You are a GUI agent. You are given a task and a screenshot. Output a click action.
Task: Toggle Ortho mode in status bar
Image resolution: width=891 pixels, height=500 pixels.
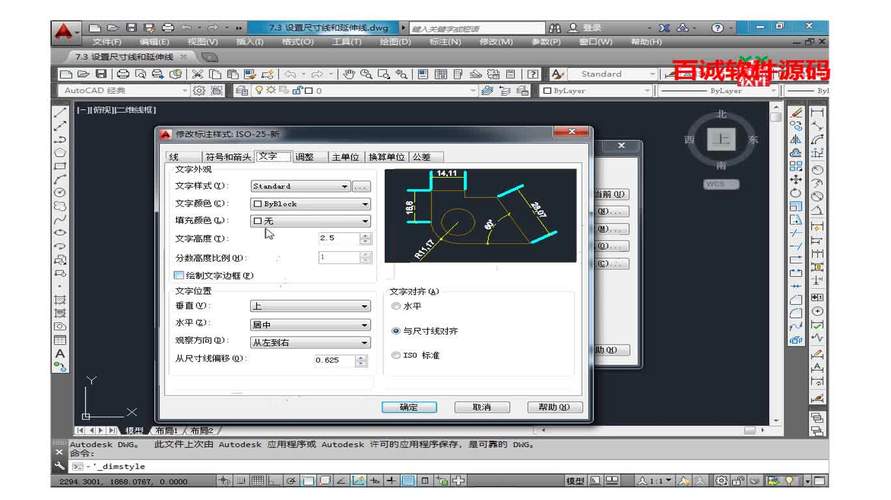(273, 481)
